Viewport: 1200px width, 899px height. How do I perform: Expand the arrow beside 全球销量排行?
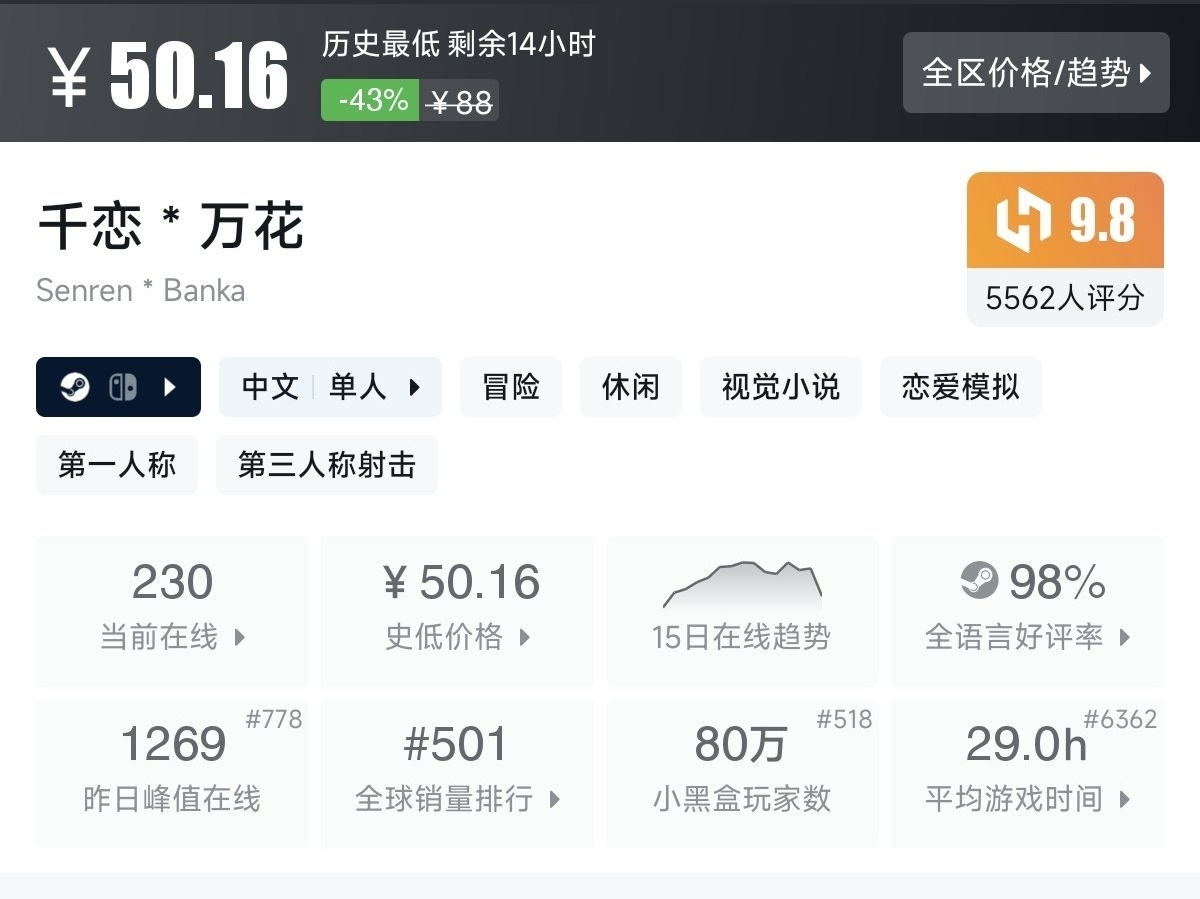click(x=555, y=799)
